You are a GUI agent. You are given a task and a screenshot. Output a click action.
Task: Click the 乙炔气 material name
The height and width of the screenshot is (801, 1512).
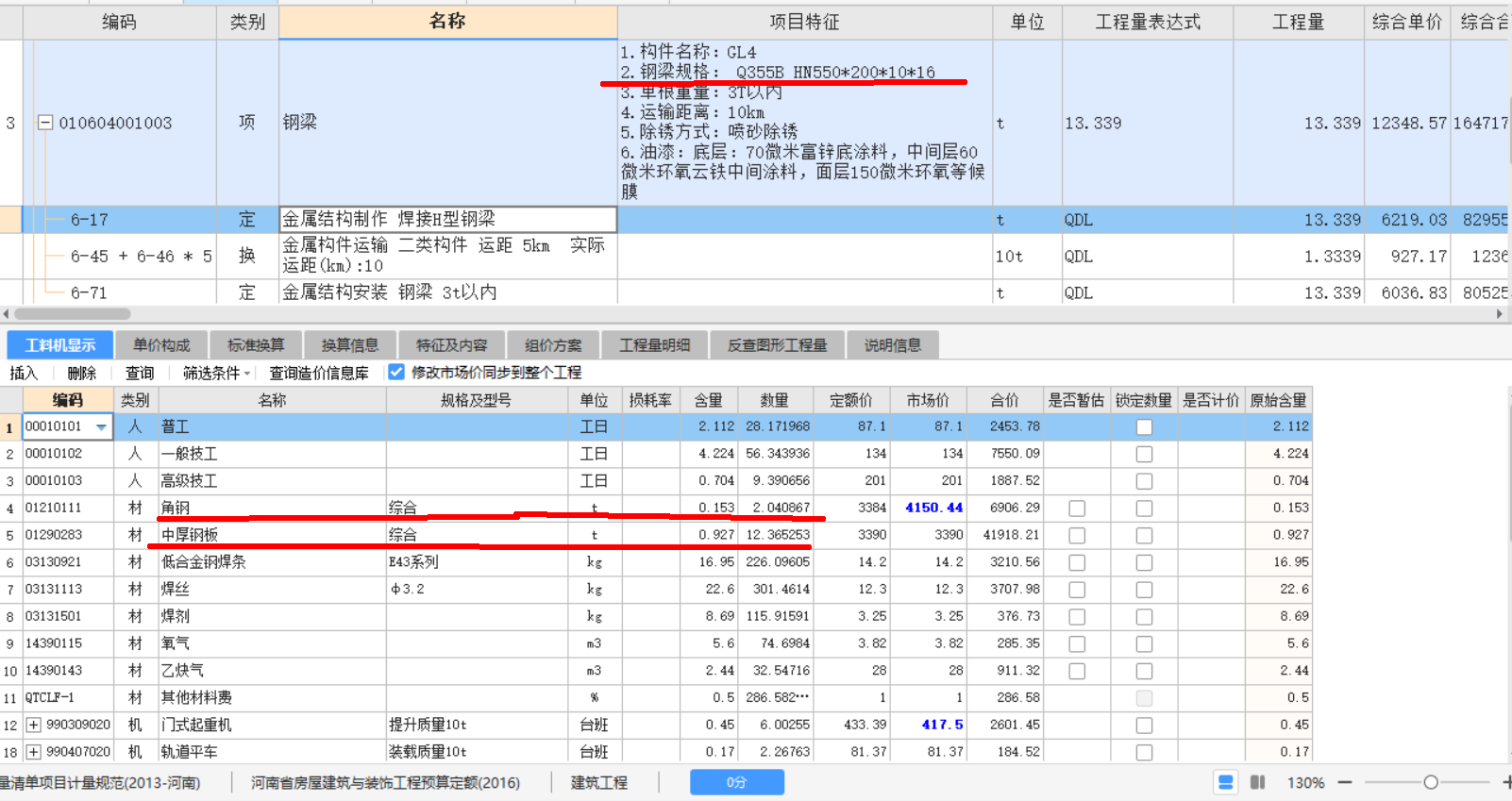point(181,671)
